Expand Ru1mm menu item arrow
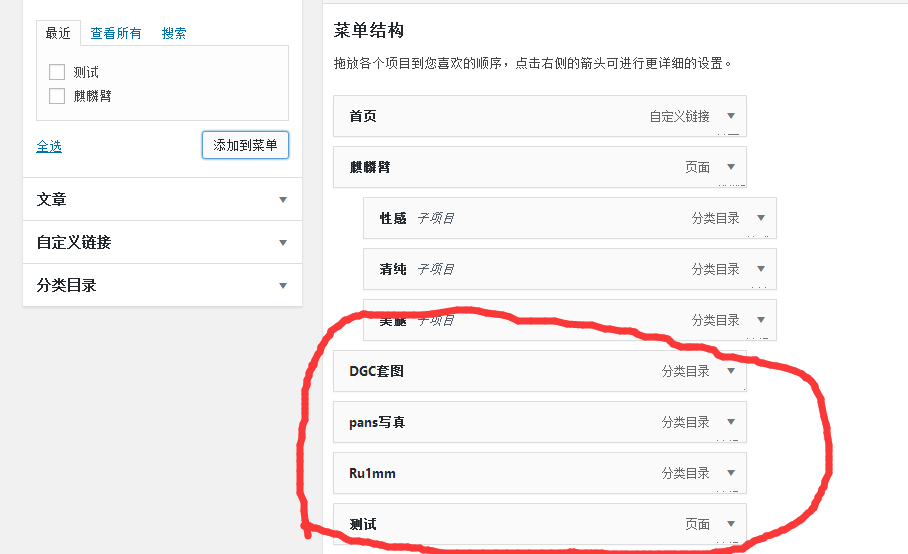Image resolution: width=908 pixels, height=554 pixels. [731, 473]
